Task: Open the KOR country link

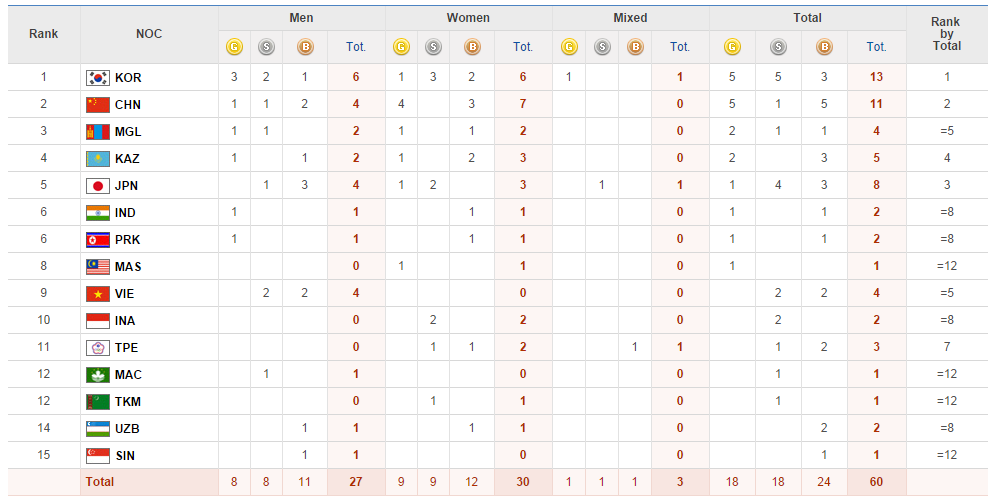Action: tap(128, 78)
